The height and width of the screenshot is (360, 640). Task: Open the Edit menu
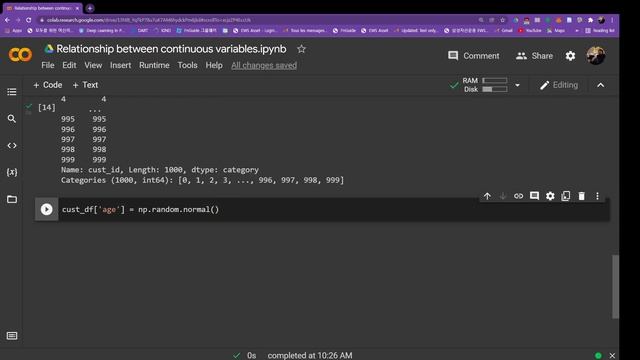(69, 65)
